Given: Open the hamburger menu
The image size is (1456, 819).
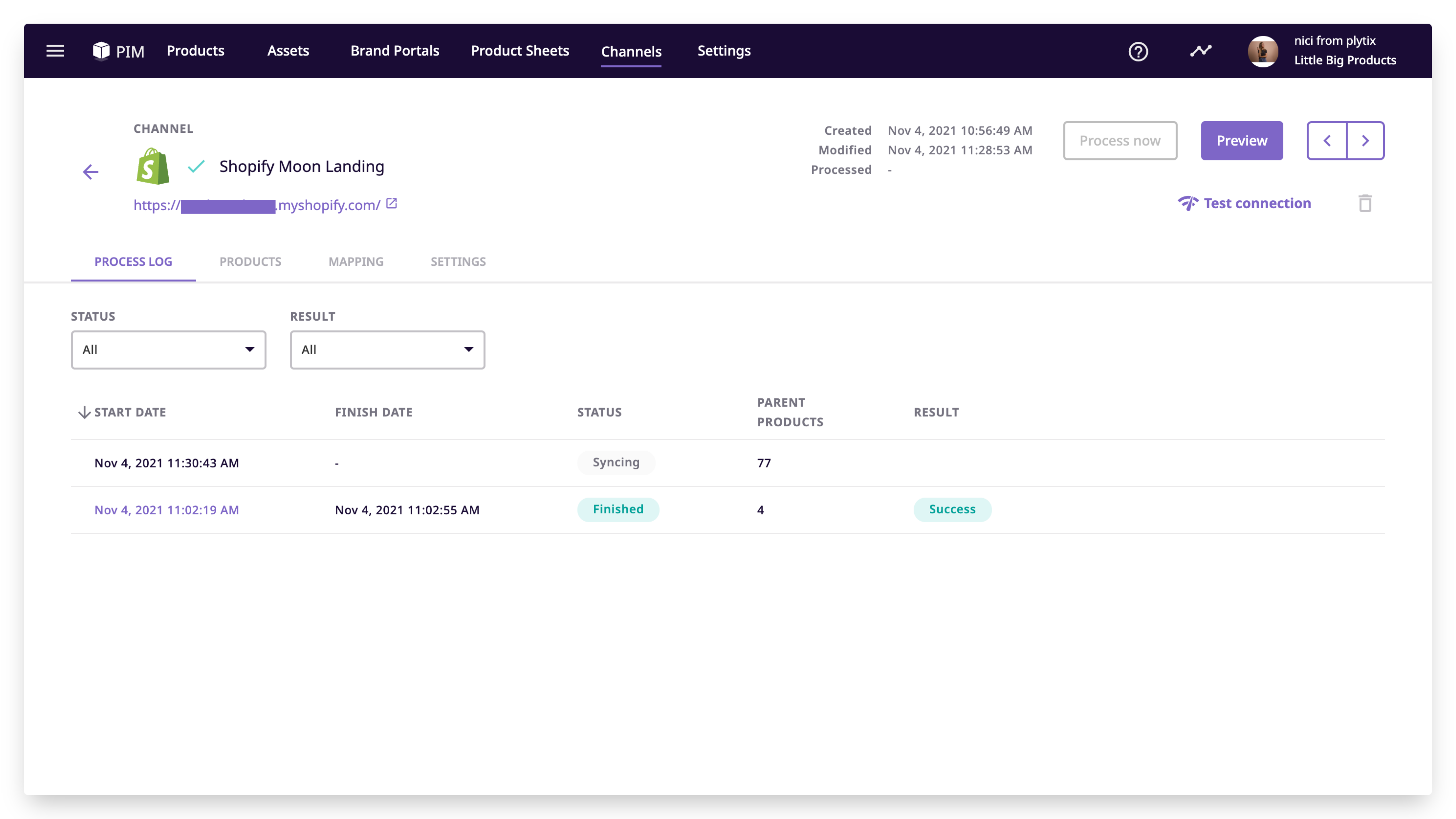Looking at the screenshot, I should click(55, 51).
